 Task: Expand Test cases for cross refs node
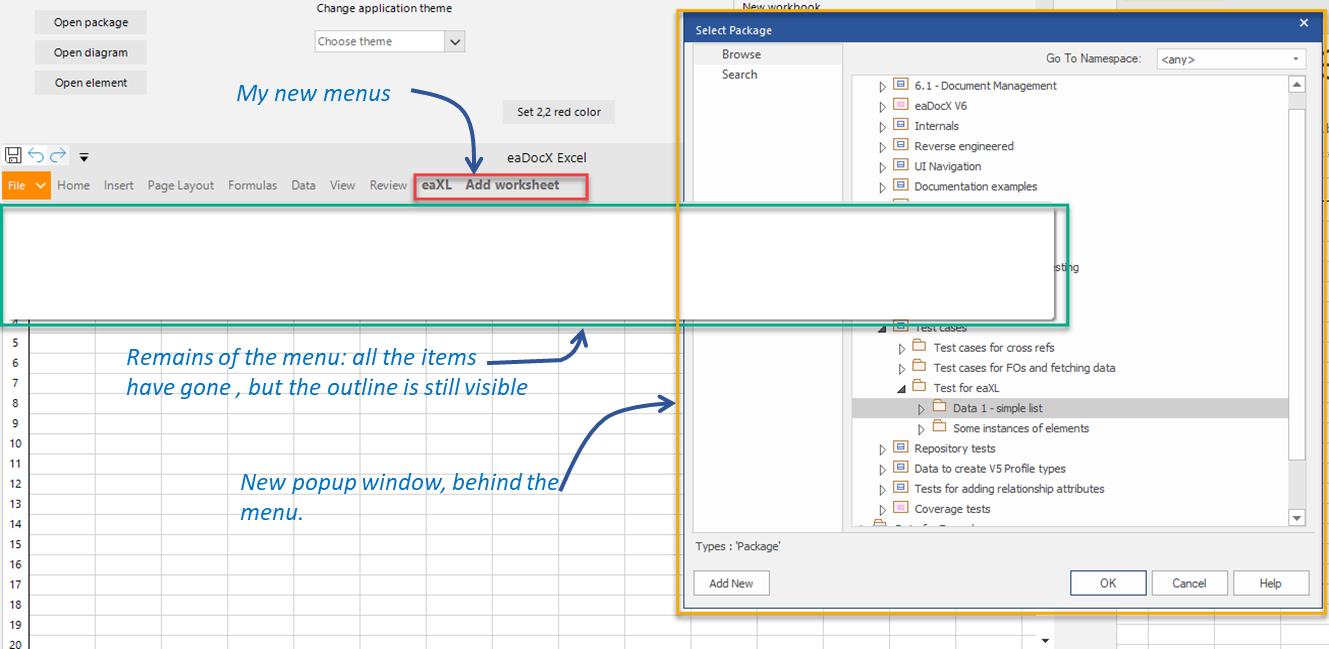click(900, 347)
